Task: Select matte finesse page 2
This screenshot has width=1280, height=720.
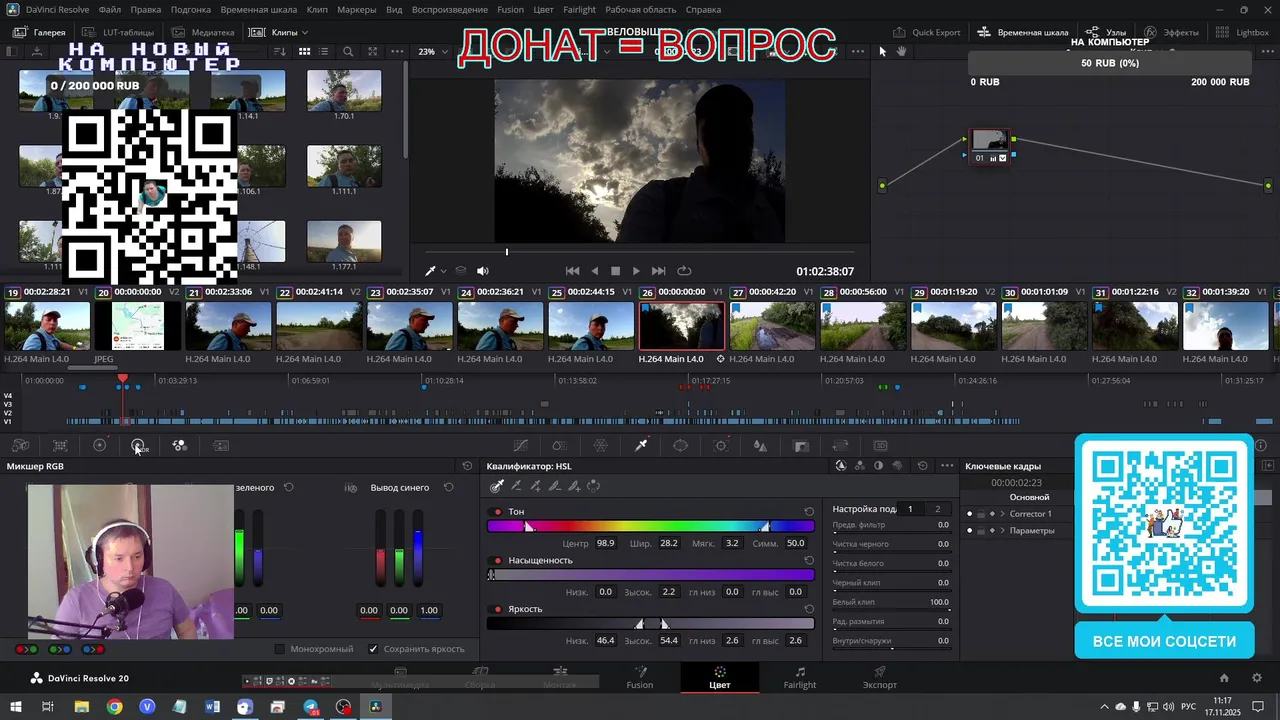Action: [x=937, y=509]
